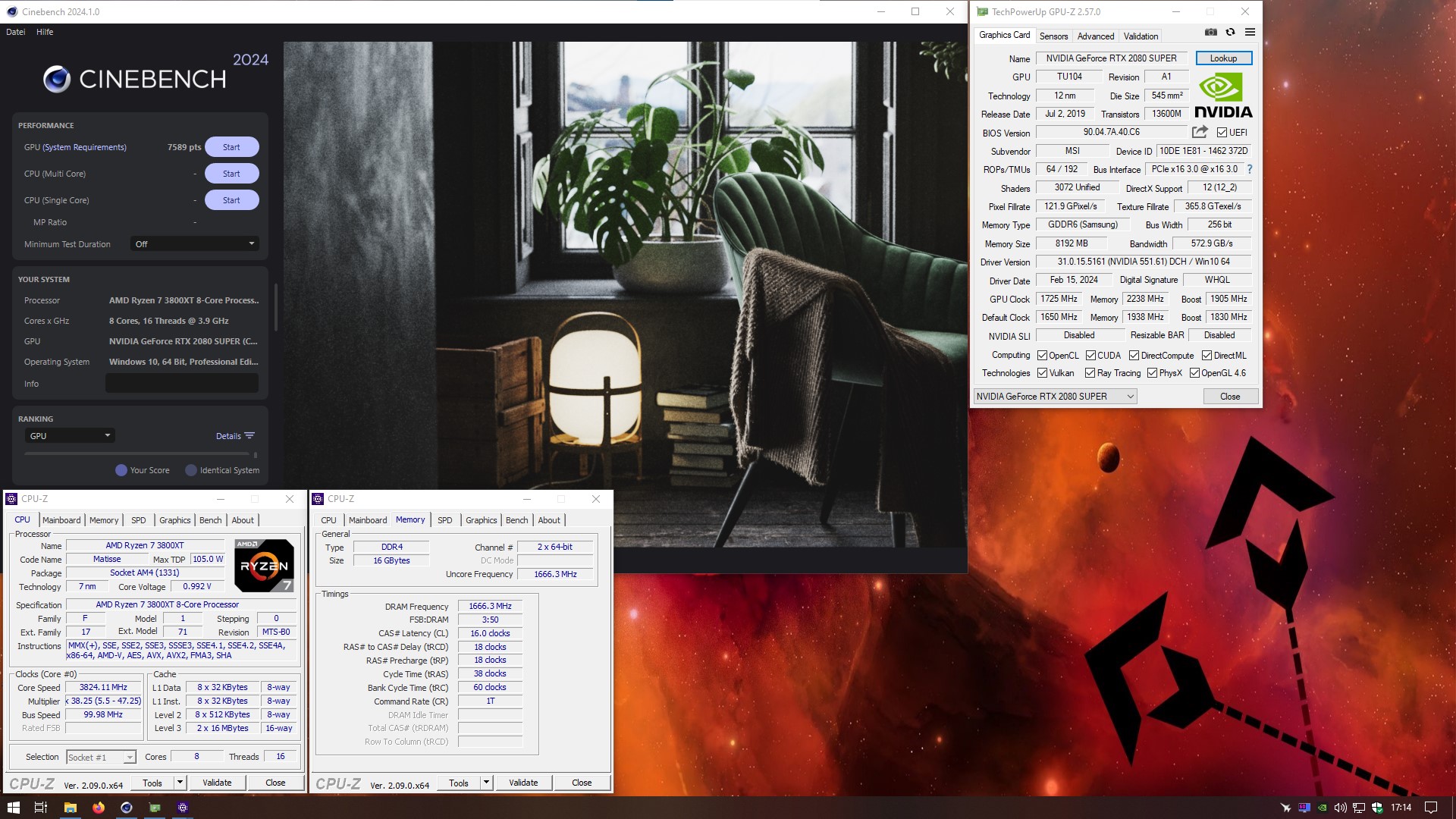This screenshot has width=1456, height=819.
Task: Open Bench tab in right CPU-Z window
Action: click(516, 520)
